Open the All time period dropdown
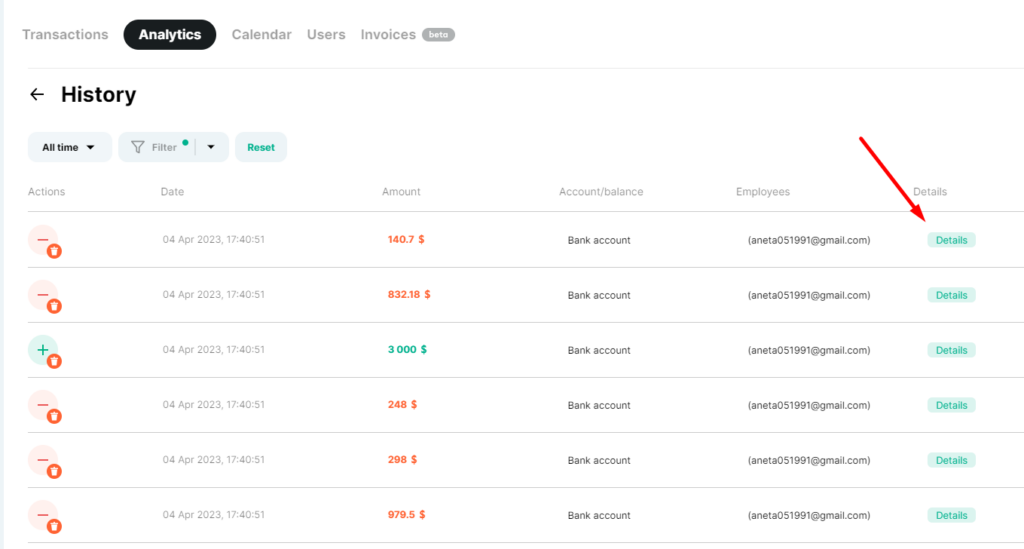The height and width of the screenshot is (549, 1024). click(x=69, y=148)
